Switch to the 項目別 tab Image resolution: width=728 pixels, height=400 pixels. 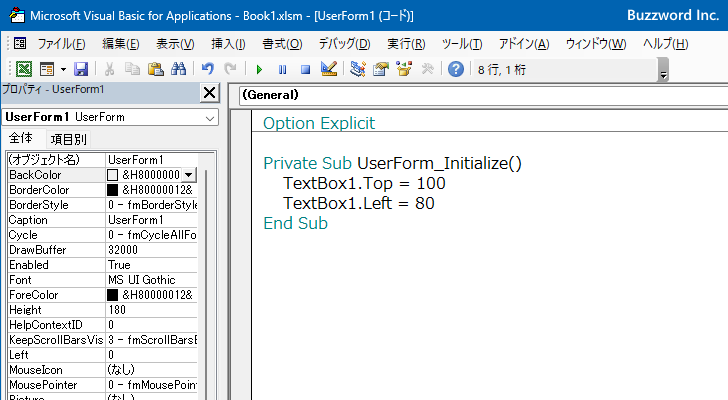tap(68, 139)
